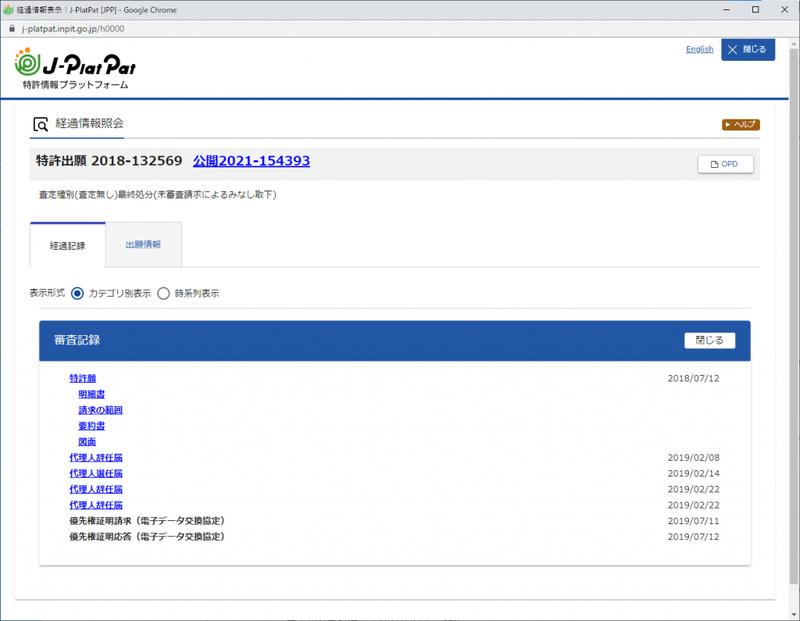Image resolution: width=800 pixels, height=621 pixels.
Task: Click the Chrome favicon in title bar
Action: 8,10
